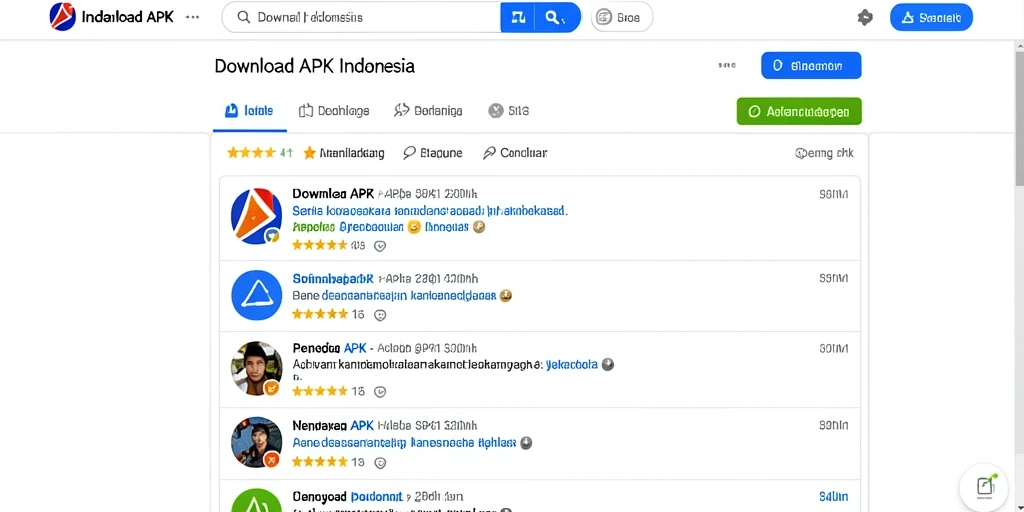Screen dimensions: 1024x512
Task: Open the Oenoyoad Poidonnit title link
Action: pos(348,497)
